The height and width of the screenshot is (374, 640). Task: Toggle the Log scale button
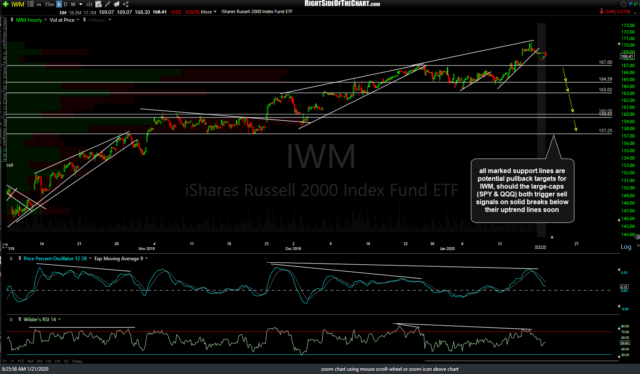(x=625, y=247)
